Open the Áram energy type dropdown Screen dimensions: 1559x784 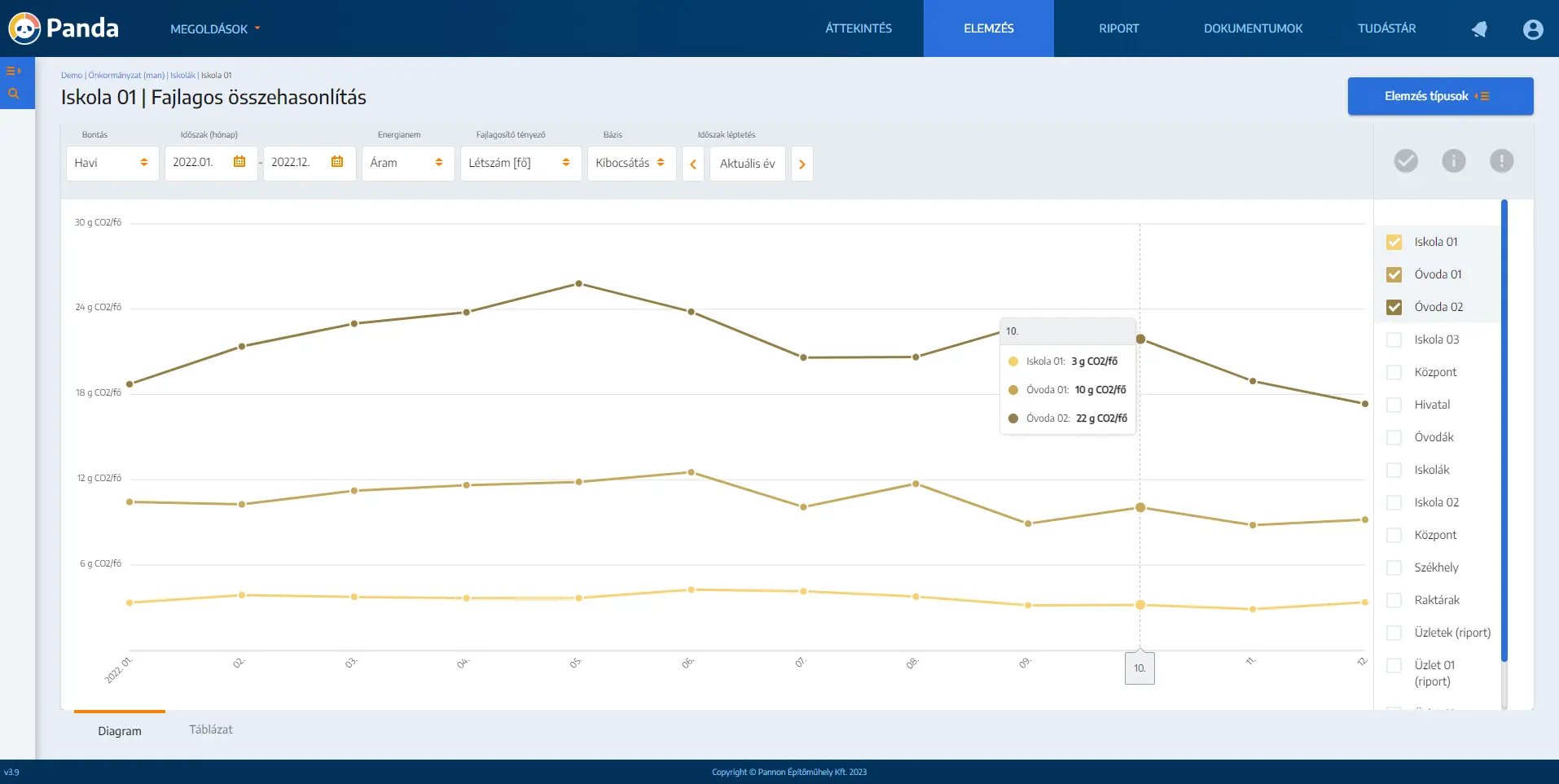pyautogui.click(x=407, y=163)
